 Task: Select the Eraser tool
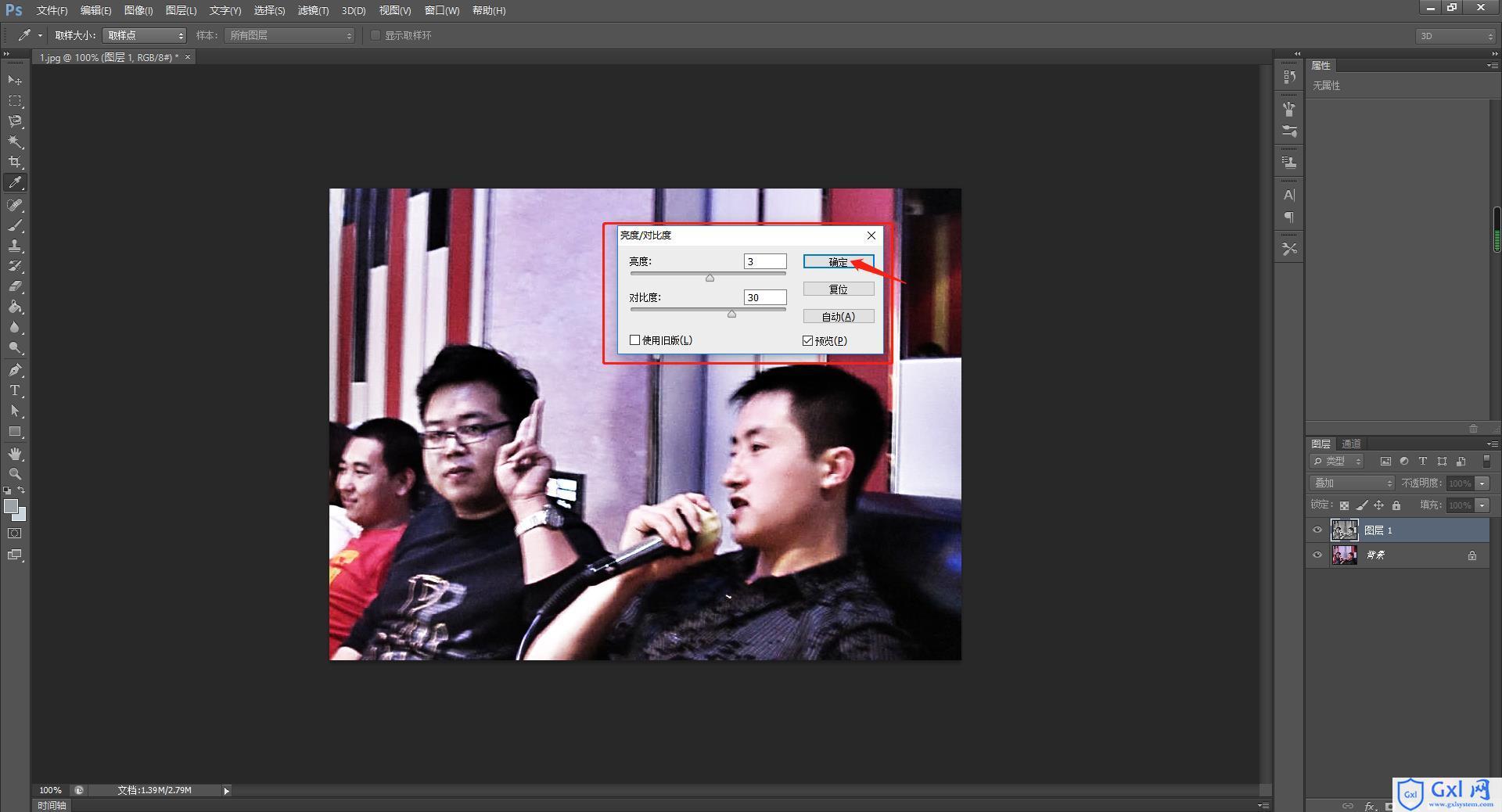(x=15, y=286)
